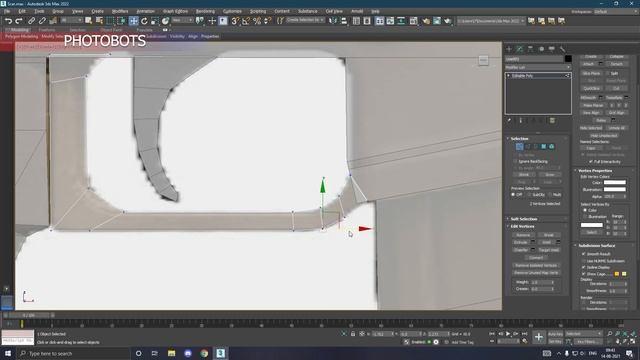This screenshot has width=640, height=360.
Task: Click the Align tool icon
Action: 344,21
